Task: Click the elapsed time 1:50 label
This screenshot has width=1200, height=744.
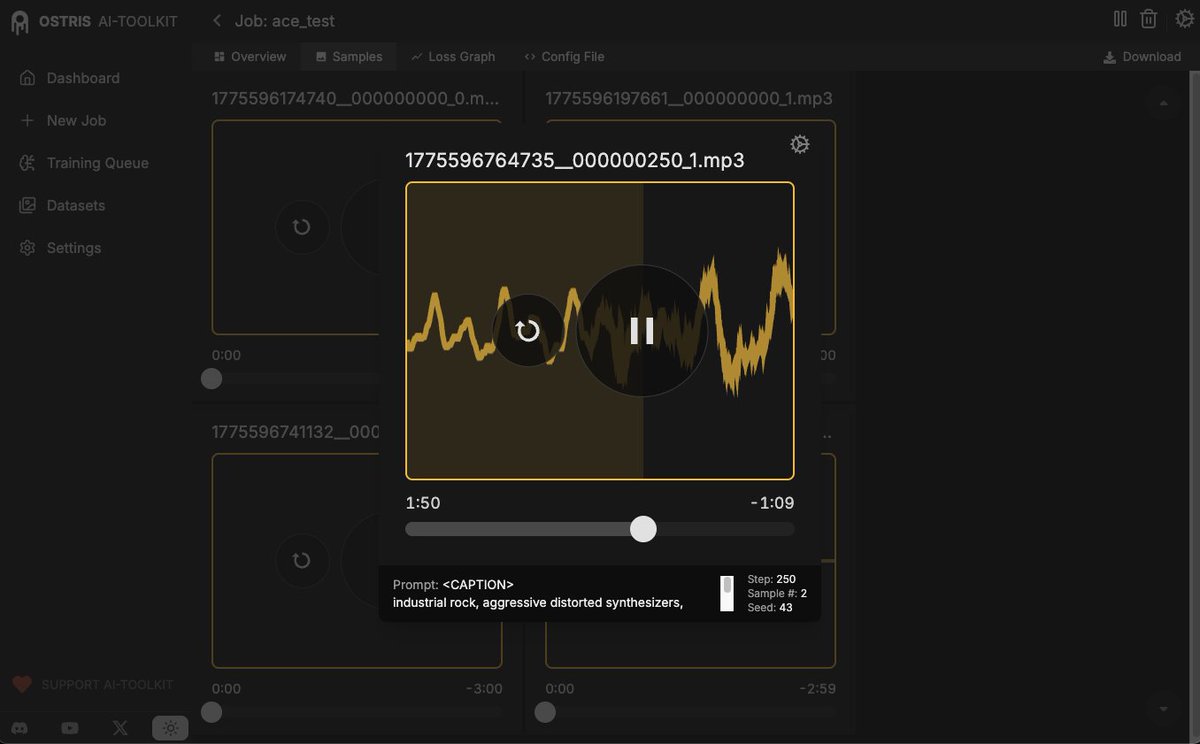Action: 423,503
